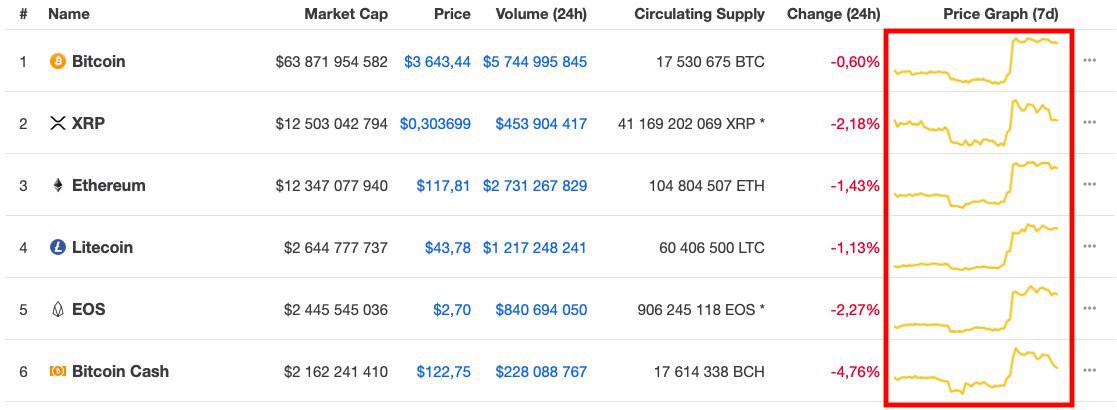Viewport: 1117px width, 410px height.
Task: Sort by Volume (24h) column header
Action: 541,15
